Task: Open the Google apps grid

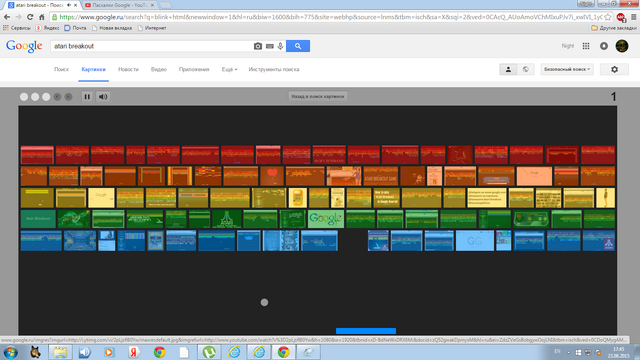Action: [x=586, y=46]
